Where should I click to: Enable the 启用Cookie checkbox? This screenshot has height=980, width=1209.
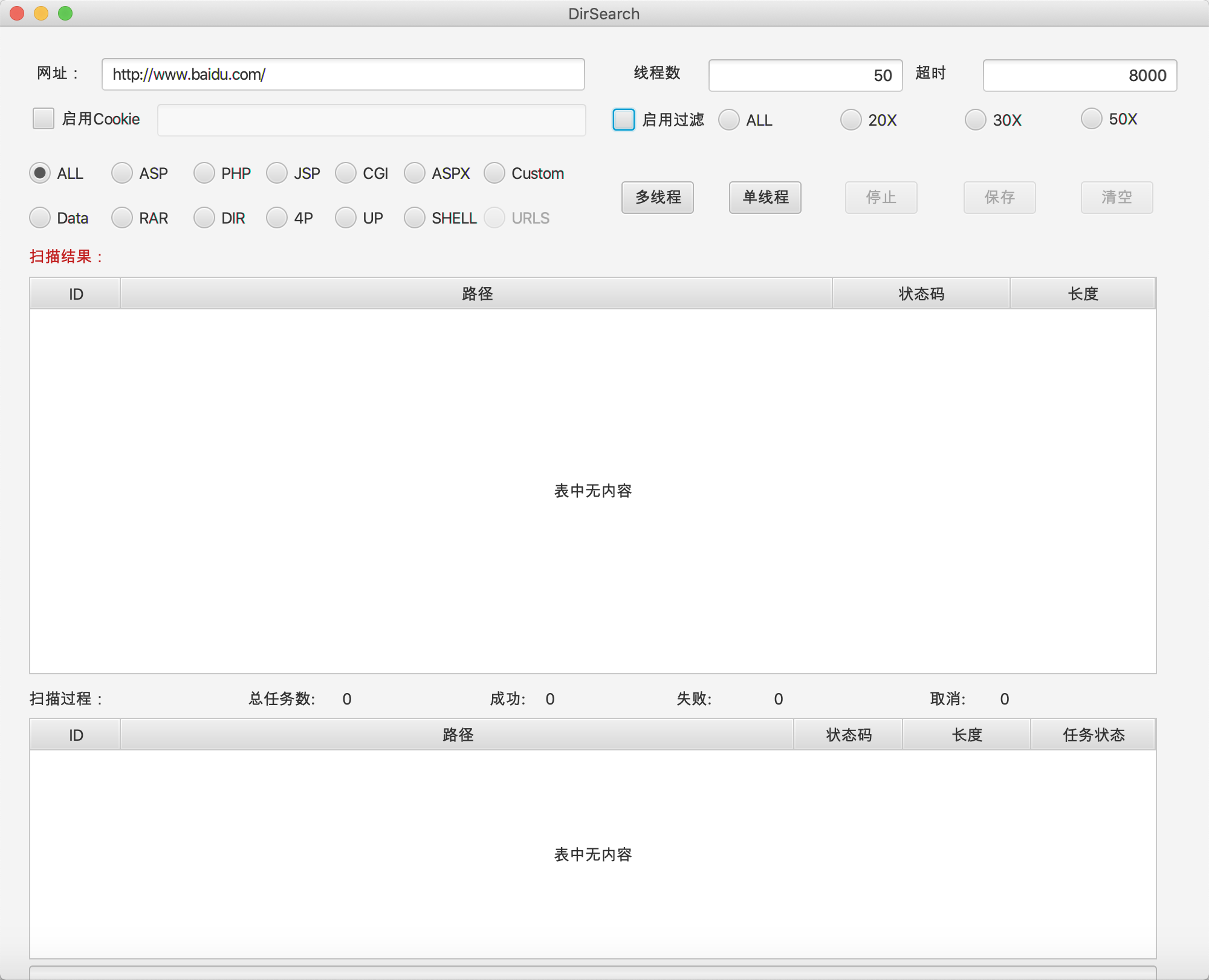44,118
